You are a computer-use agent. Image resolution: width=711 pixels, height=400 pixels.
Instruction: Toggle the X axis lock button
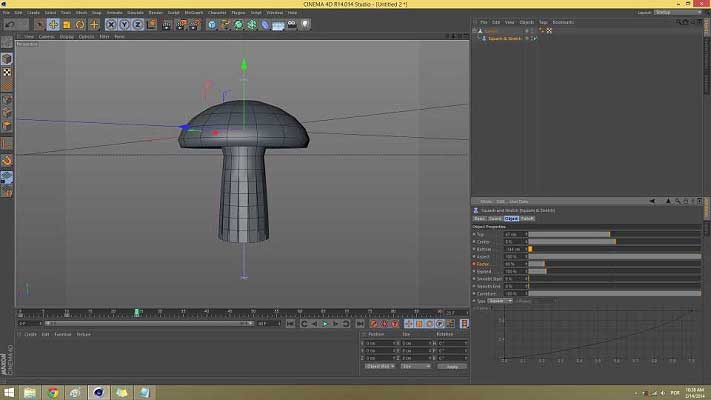[x=113, y=24]
